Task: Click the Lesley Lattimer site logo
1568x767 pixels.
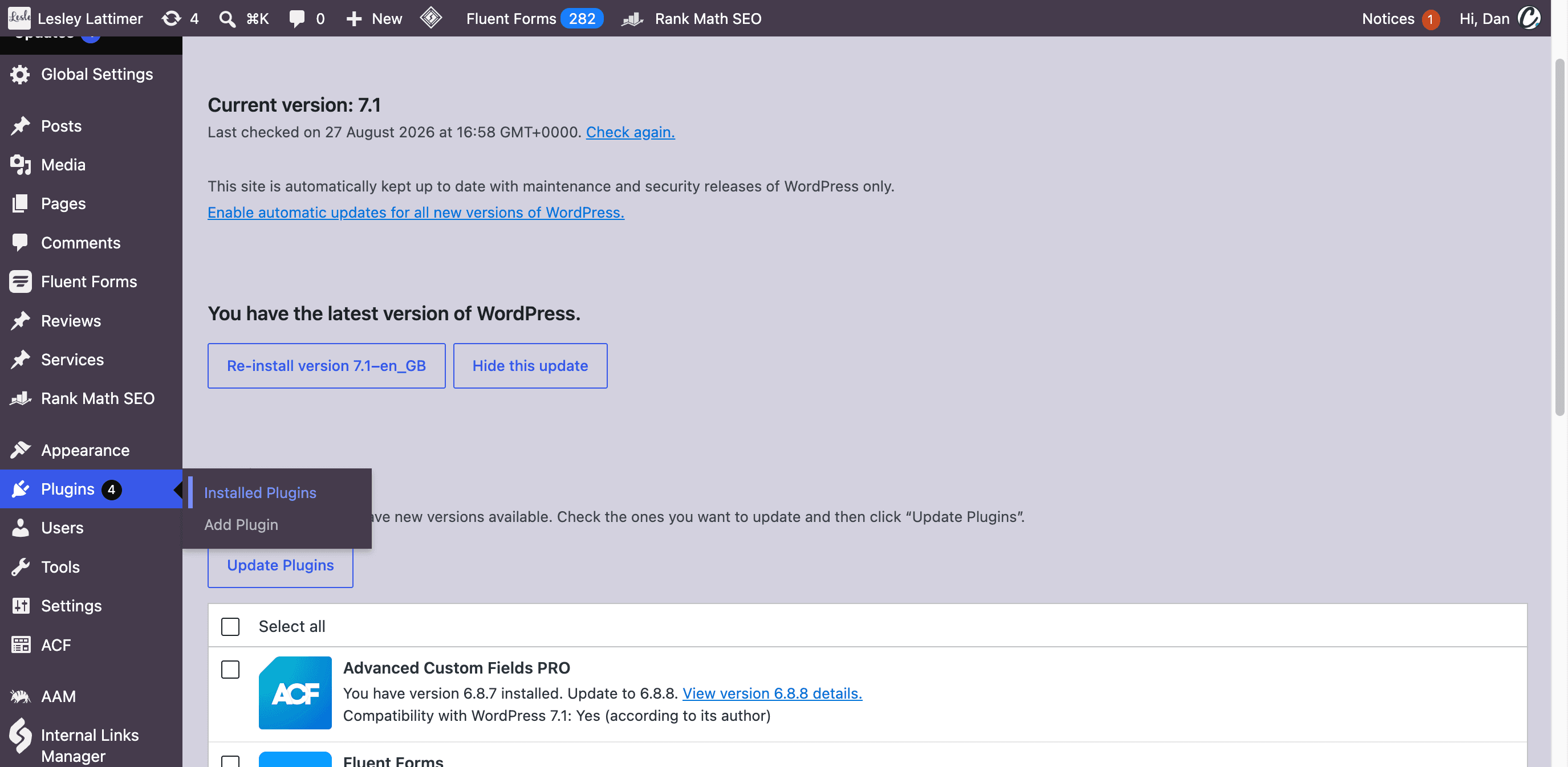Action: [19, 18]
